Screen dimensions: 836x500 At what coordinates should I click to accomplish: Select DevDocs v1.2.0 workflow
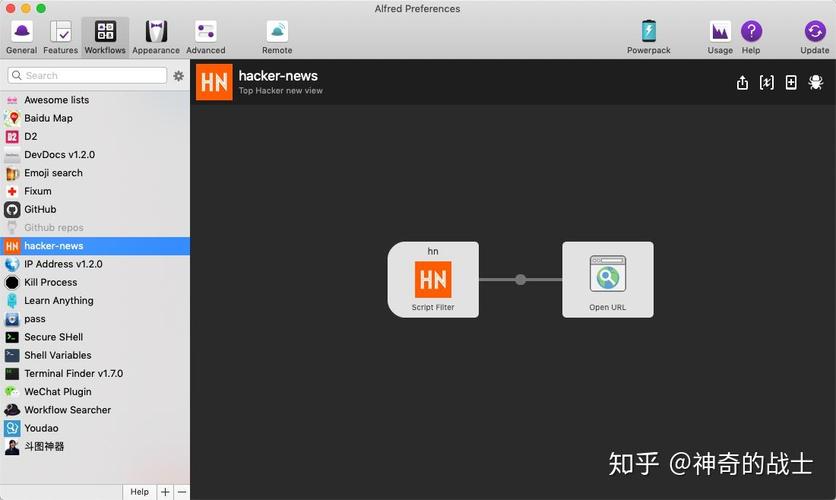click(95, 155)
